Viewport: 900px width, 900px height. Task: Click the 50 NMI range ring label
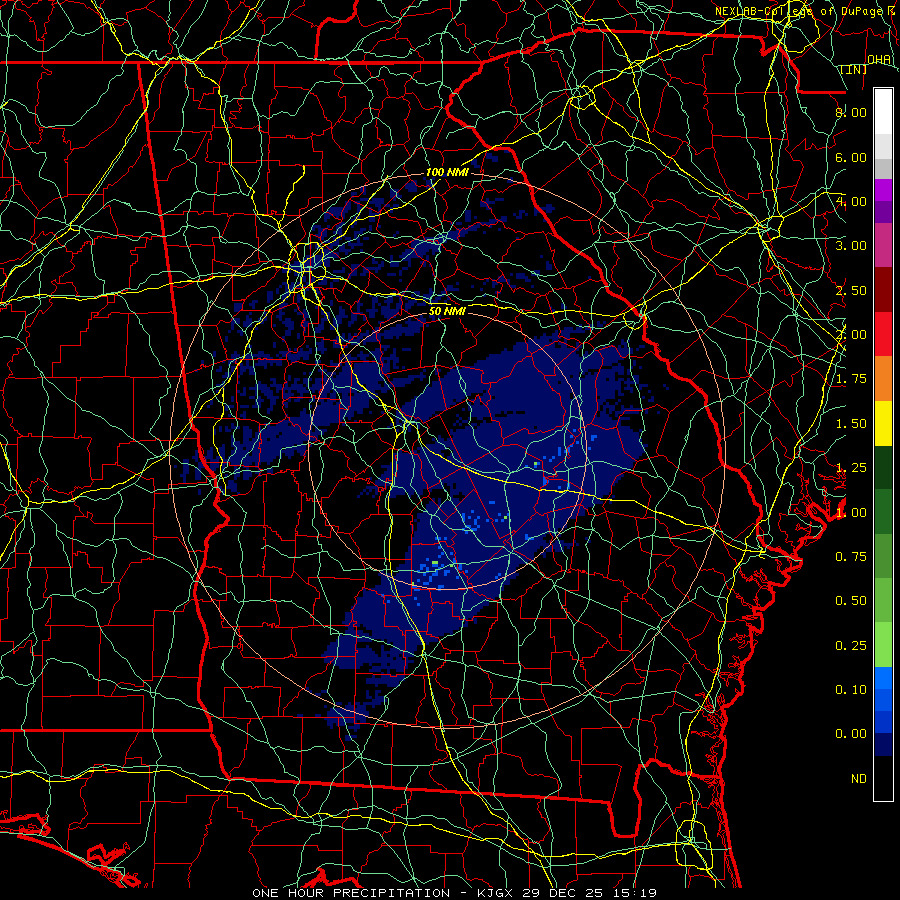pyautogui.click(x=447, y=311)
